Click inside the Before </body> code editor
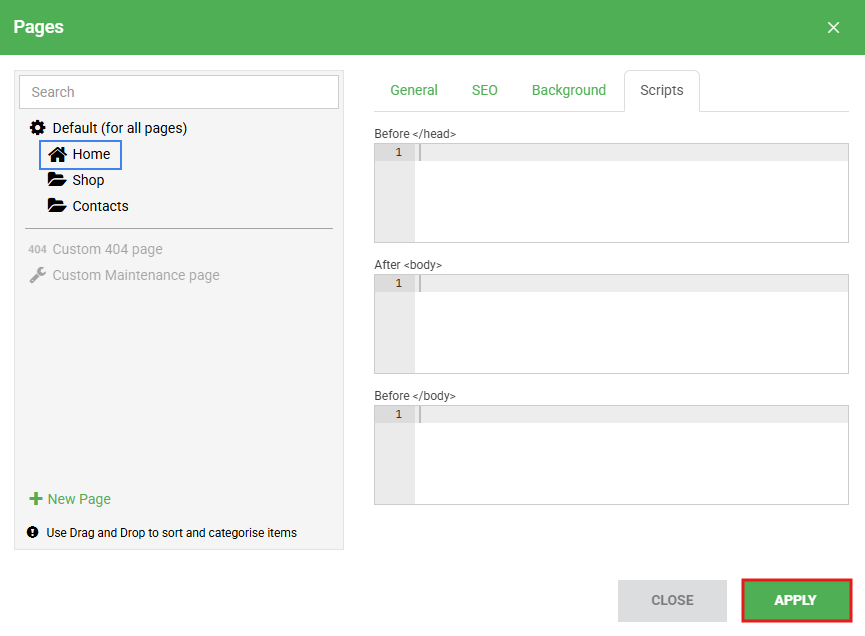Screen dimensions: 865x636 (x=630, y=456)
